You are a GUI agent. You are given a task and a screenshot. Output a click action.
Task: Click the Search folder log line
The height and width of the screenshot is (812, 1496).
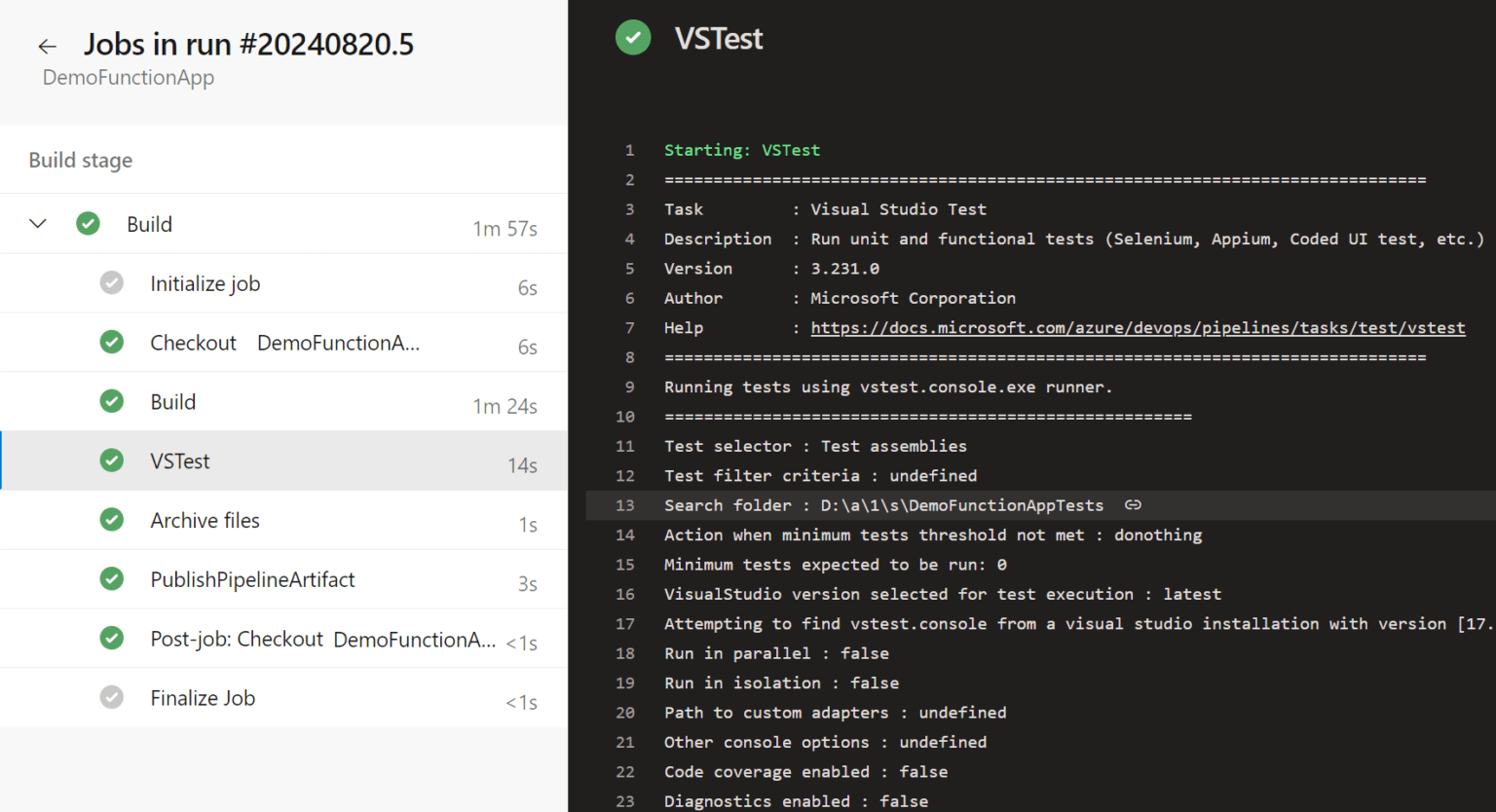[1040, 505]
